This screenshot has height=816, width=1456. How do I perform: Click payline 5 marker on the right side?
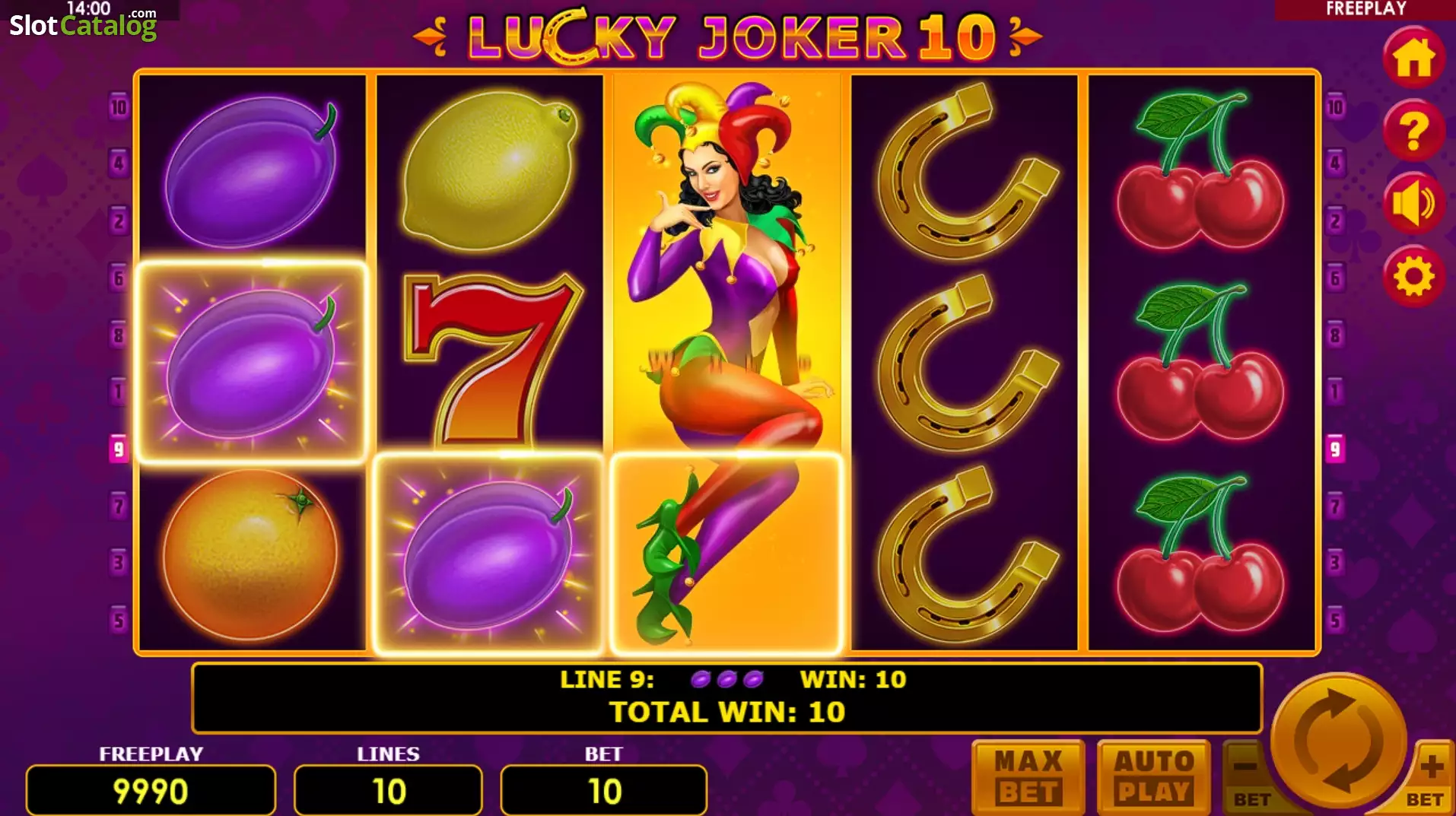[1335, 621]
